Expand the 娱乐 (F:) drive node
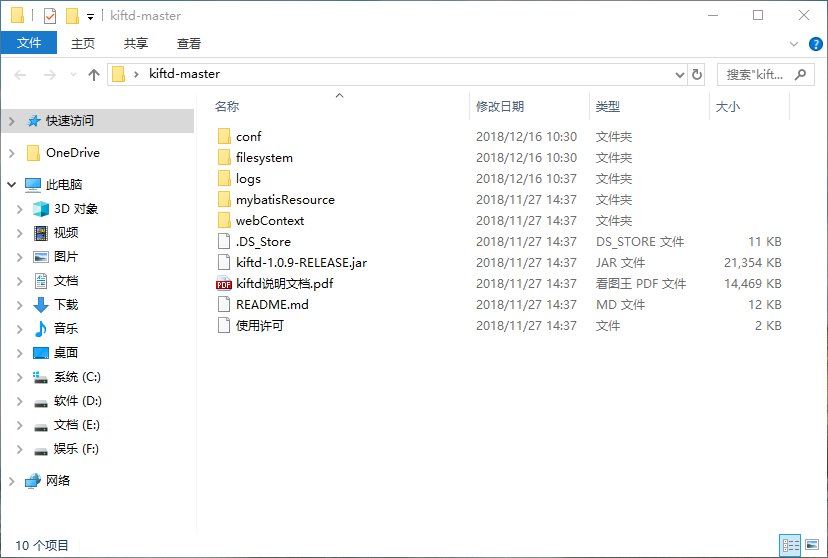The height and width of the screenshot is (558, 828). point(20,449)
